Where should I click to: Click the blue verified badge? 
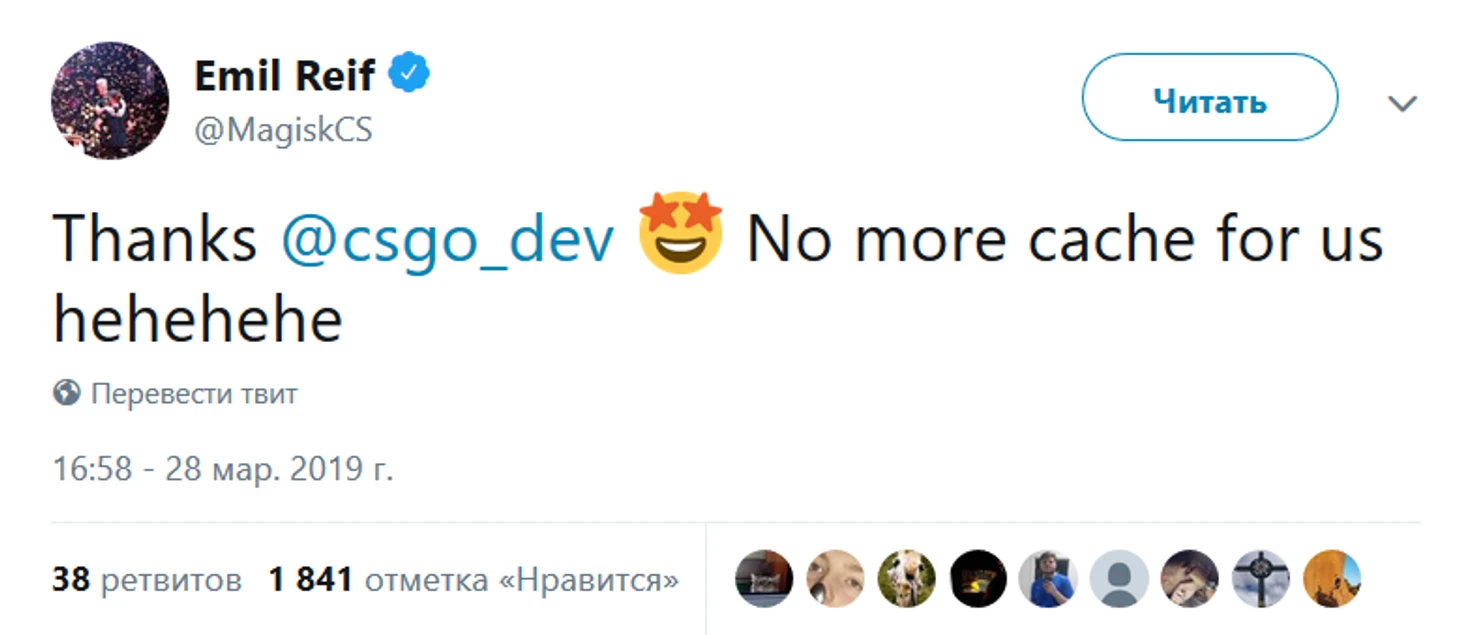click(409, 74)
